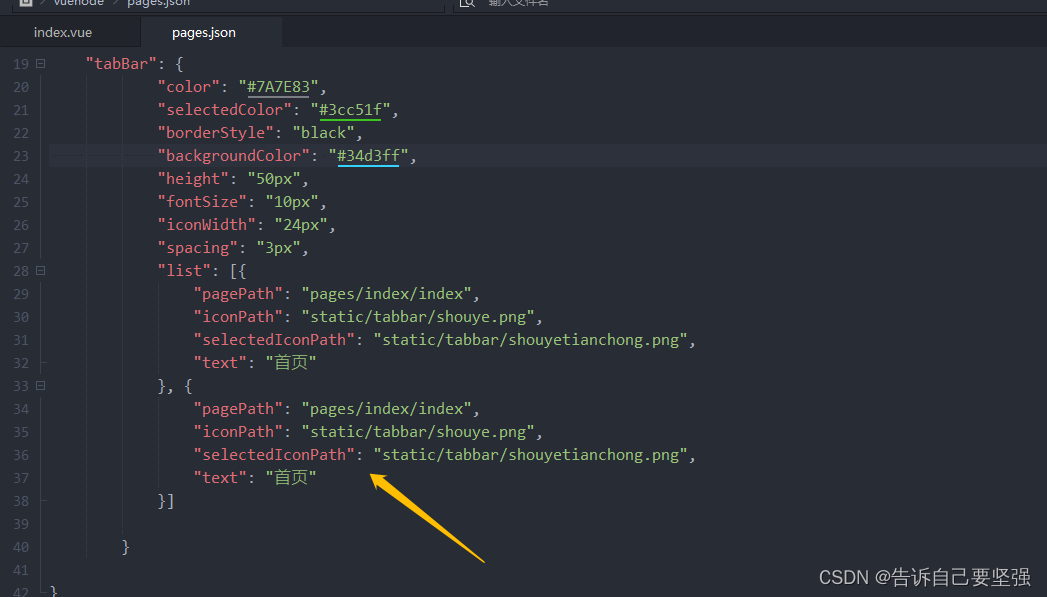1047x597 pixels.
Task: Click the "list" key on line 28
Action: 184,271
